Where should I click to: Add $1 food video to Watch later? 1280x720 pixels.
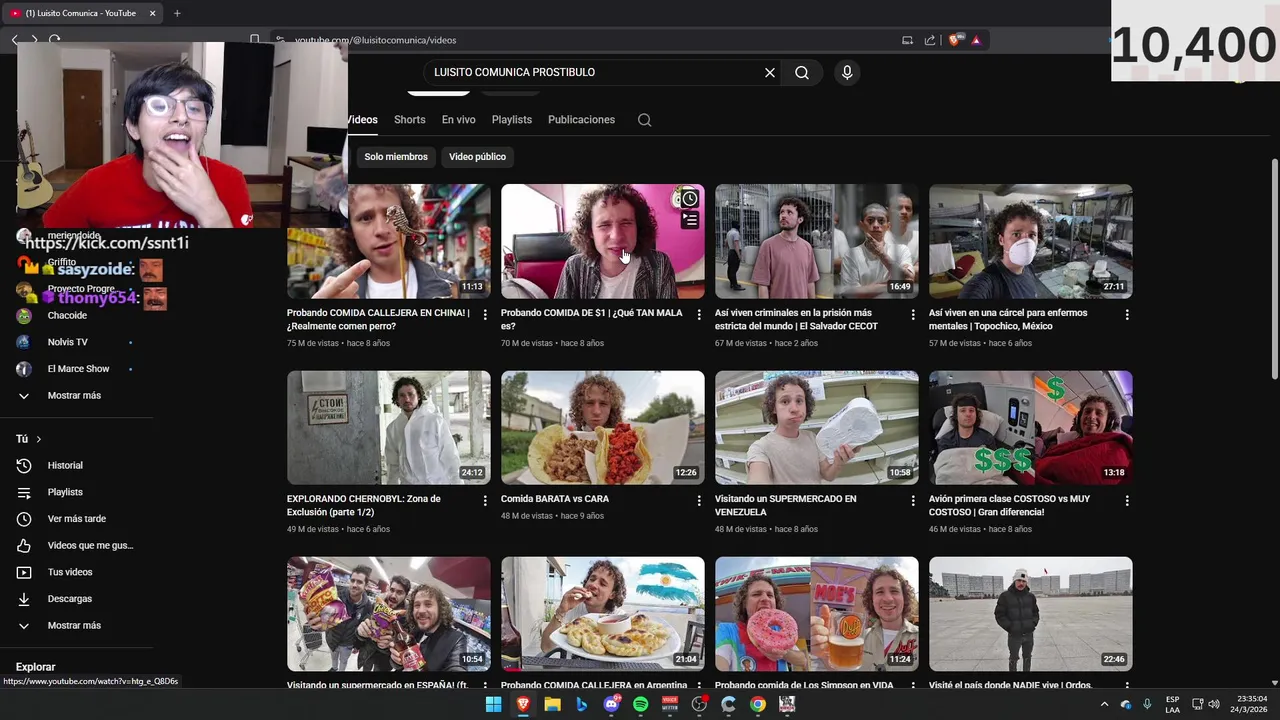(690, 199)
